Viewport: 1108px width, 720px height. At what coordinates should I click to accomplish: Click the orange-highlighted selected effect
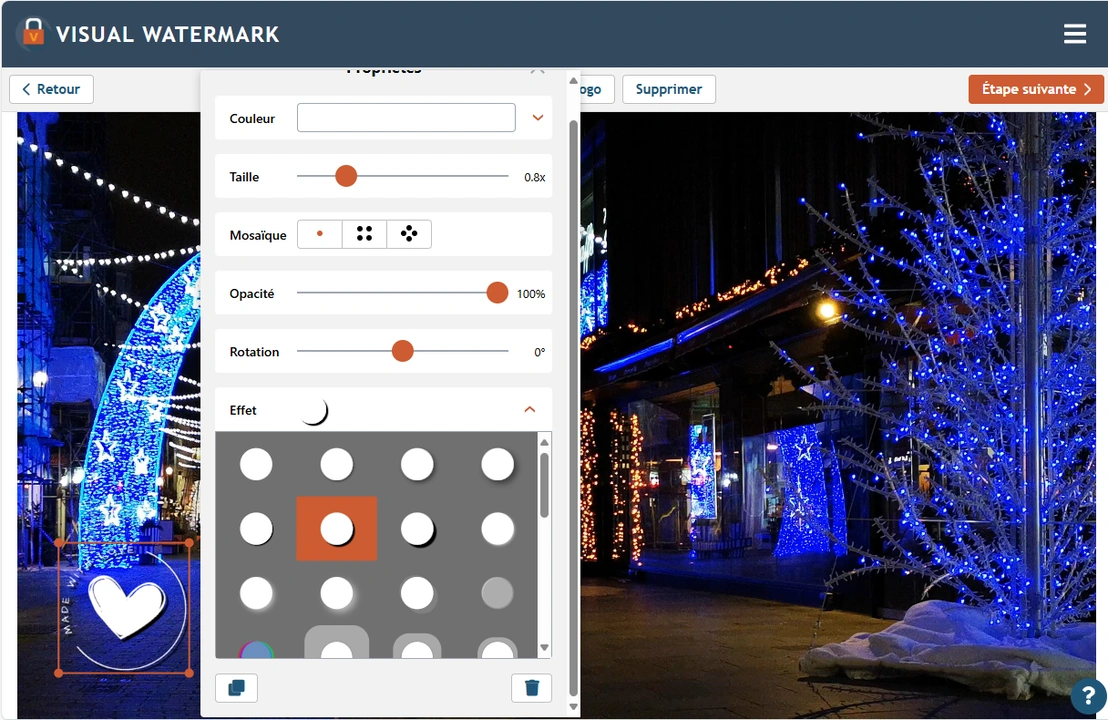336,529
